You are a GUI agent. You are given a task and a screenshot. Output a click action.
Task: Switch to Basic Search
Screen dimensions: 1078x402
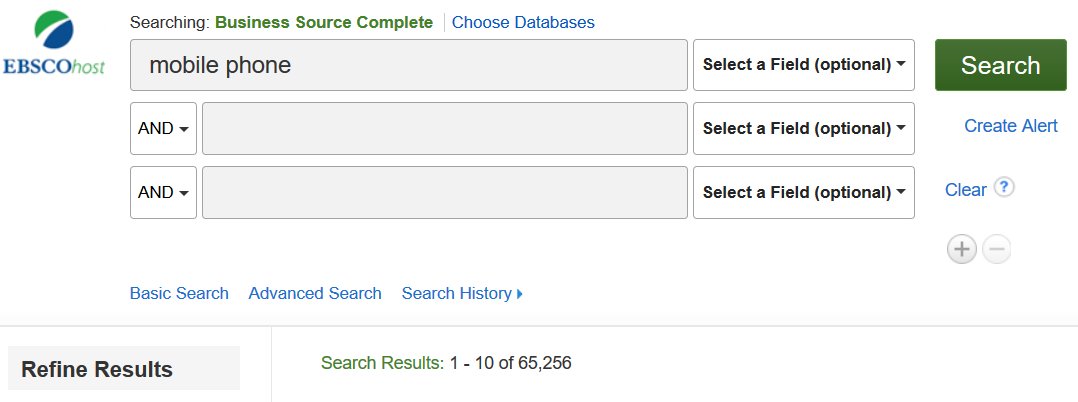coord(179,293)
